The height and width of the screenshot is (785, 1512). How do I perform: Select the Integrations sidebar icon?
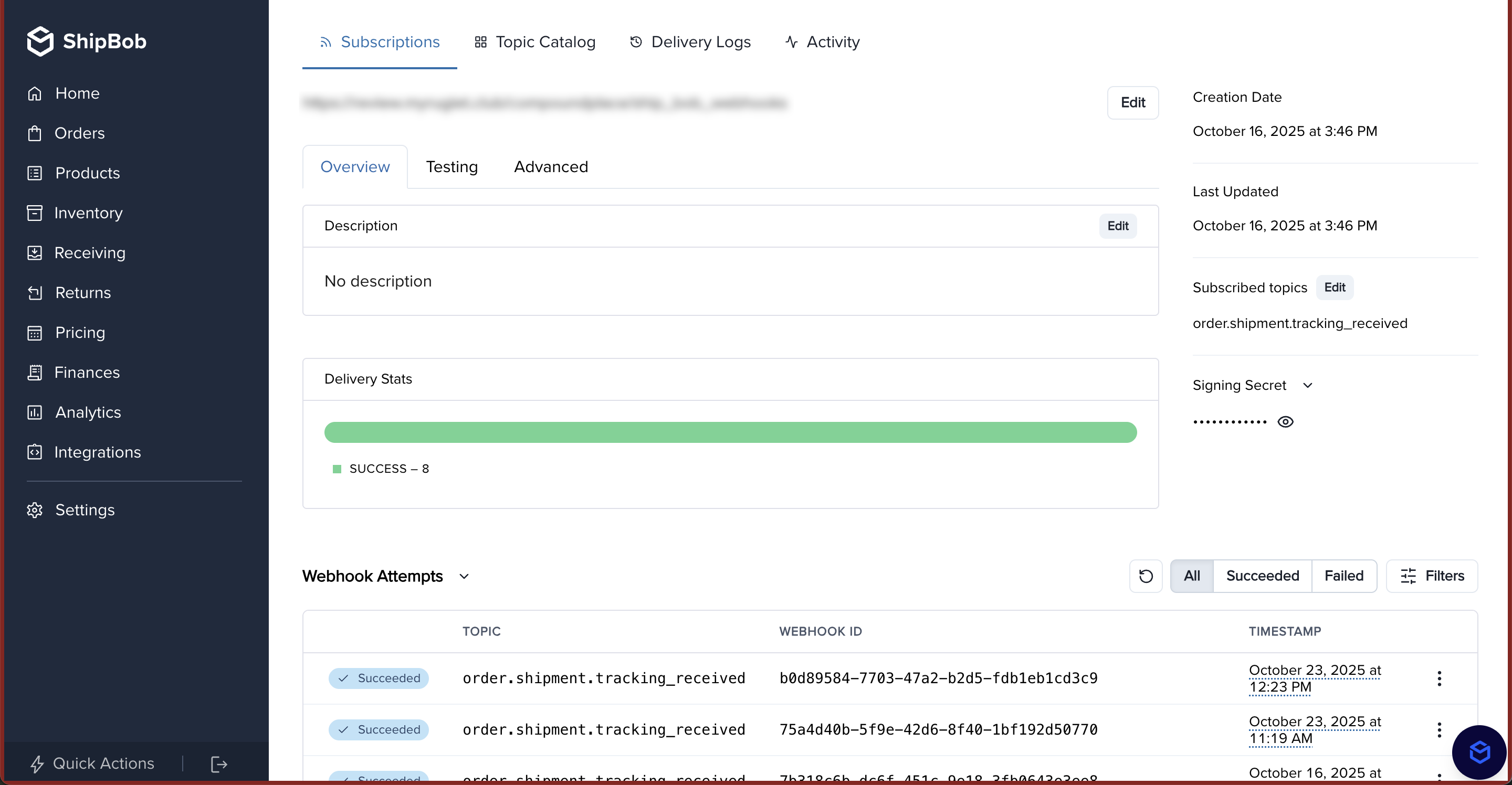tap(35, 452)
